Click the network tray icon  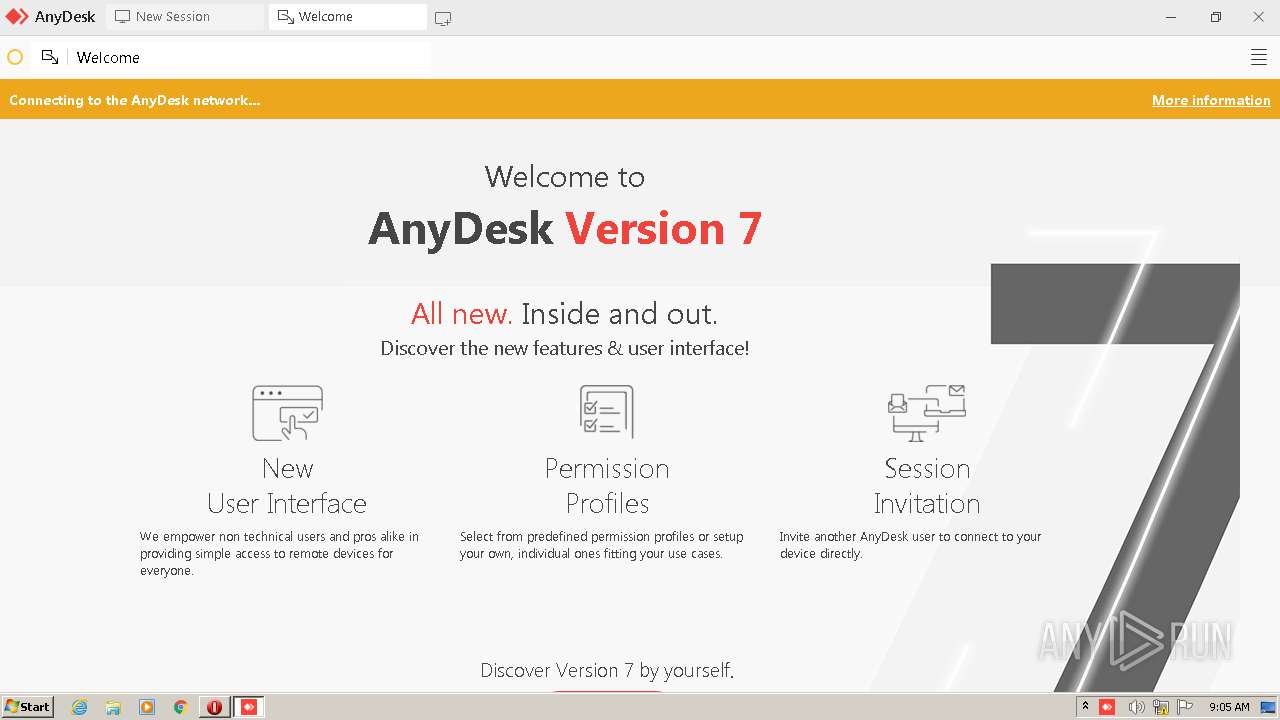click(1161, 707)
